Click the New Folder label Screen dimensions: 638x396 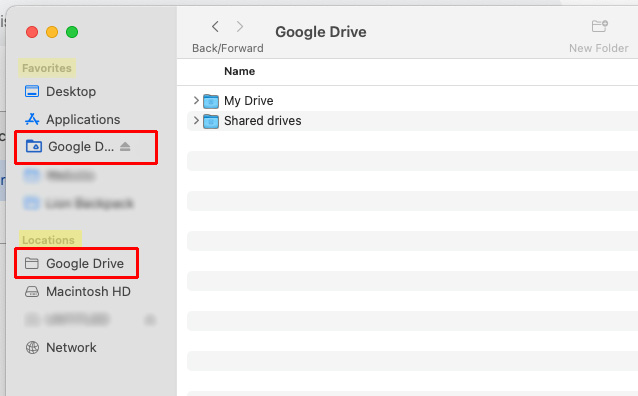(x=599, y=48)
